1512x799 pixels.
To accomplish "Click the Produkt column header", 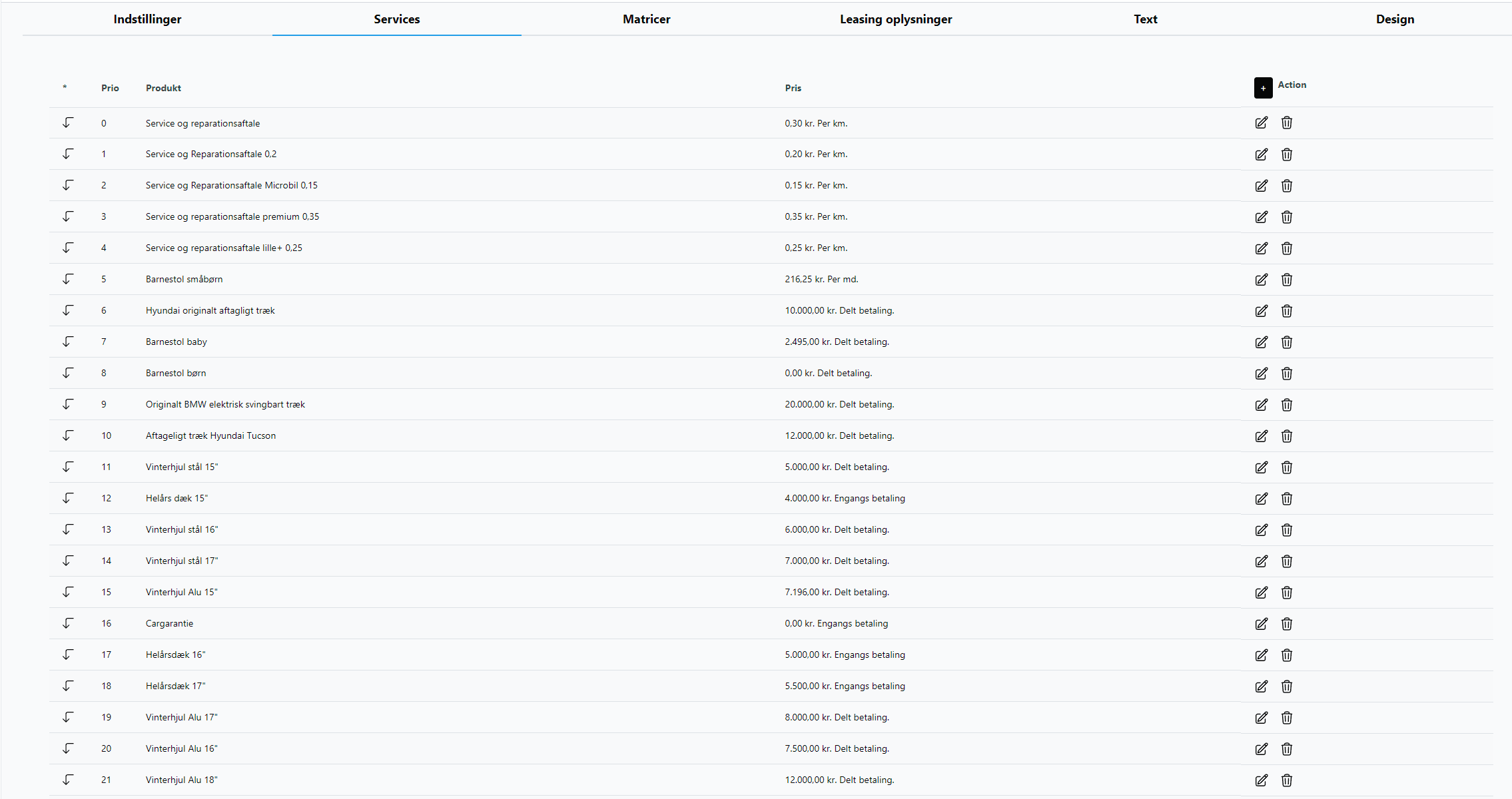I will click(163, 88).
